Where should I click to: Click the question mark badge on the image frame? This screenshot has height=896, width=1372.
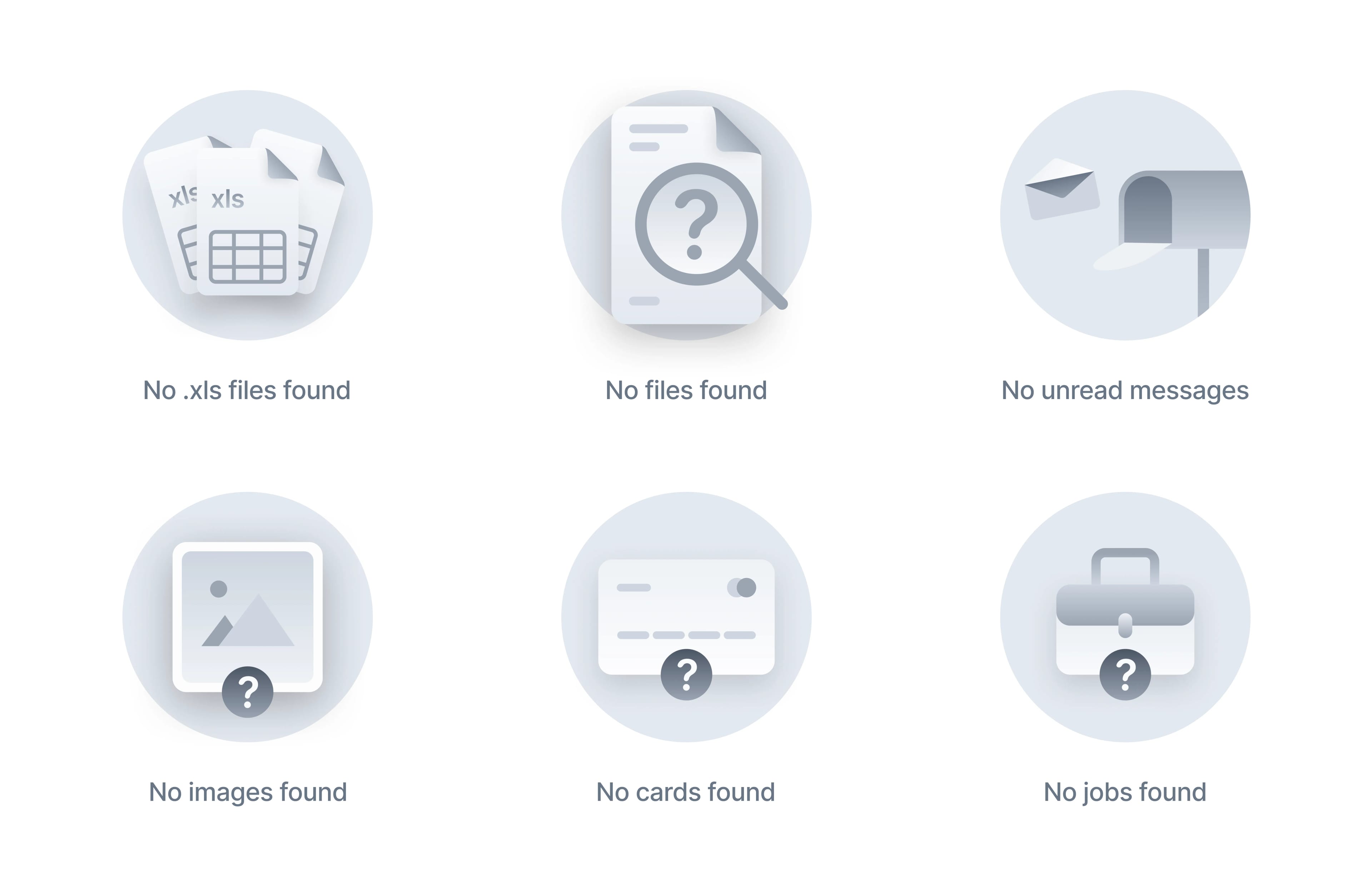click(247, 692)
